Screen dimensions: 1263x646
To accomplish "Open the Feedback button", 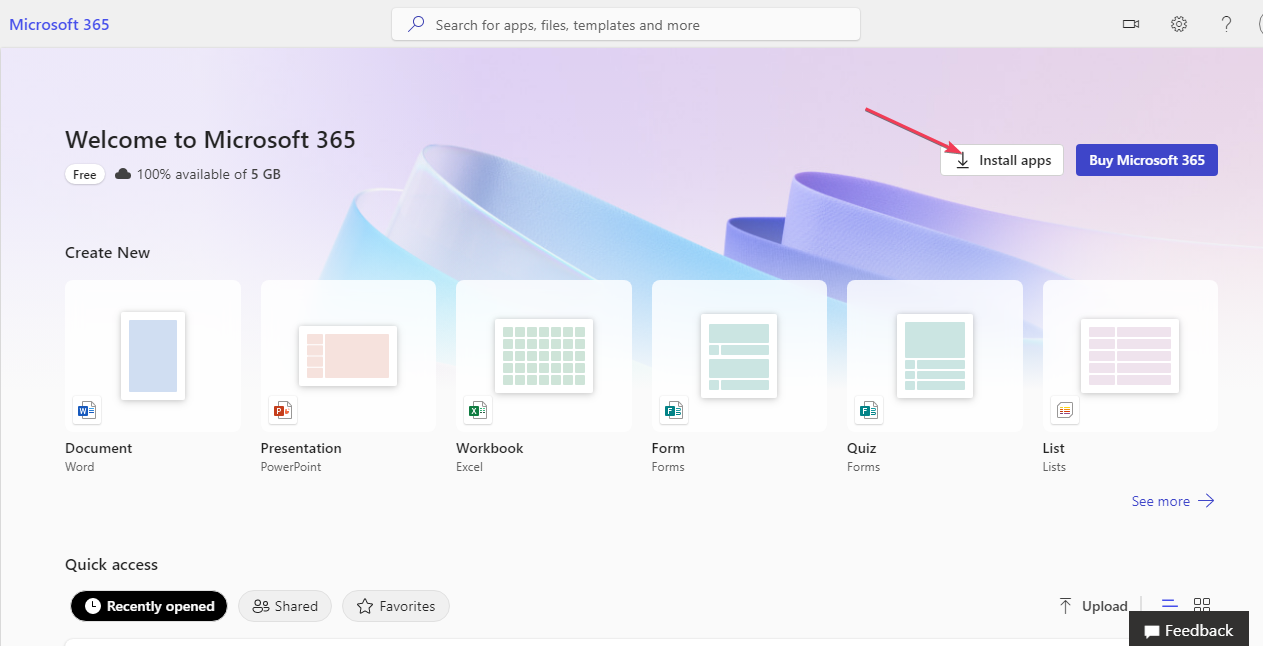I will [x=1189, y=630].
